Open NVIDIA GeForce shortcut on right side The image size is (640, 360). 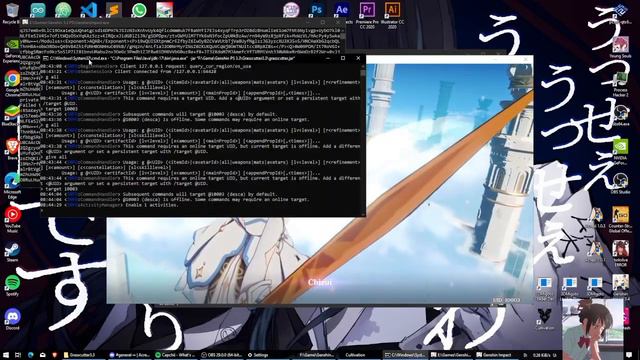(620, 151)
